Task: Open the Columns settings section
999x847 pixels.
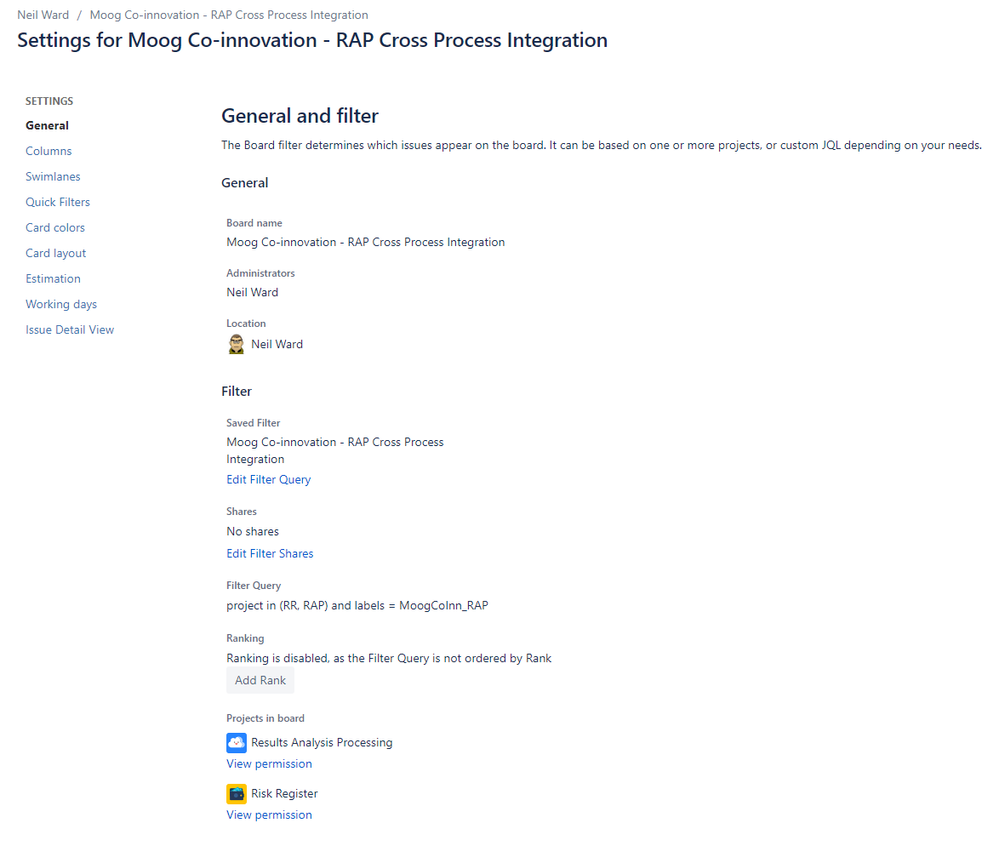Action: [48, 151]
